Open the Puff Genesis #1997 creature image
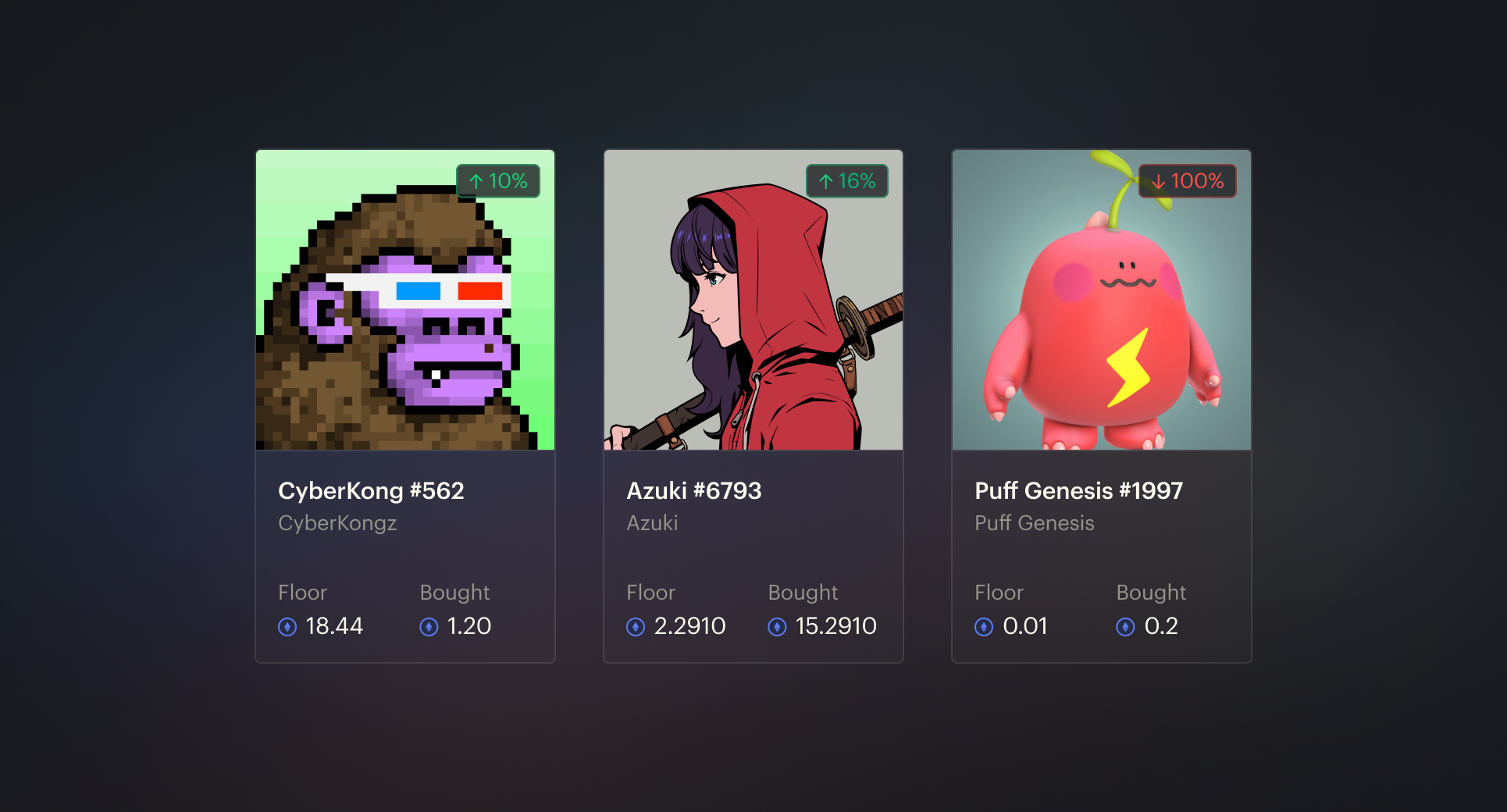 tap(1102, 300)
